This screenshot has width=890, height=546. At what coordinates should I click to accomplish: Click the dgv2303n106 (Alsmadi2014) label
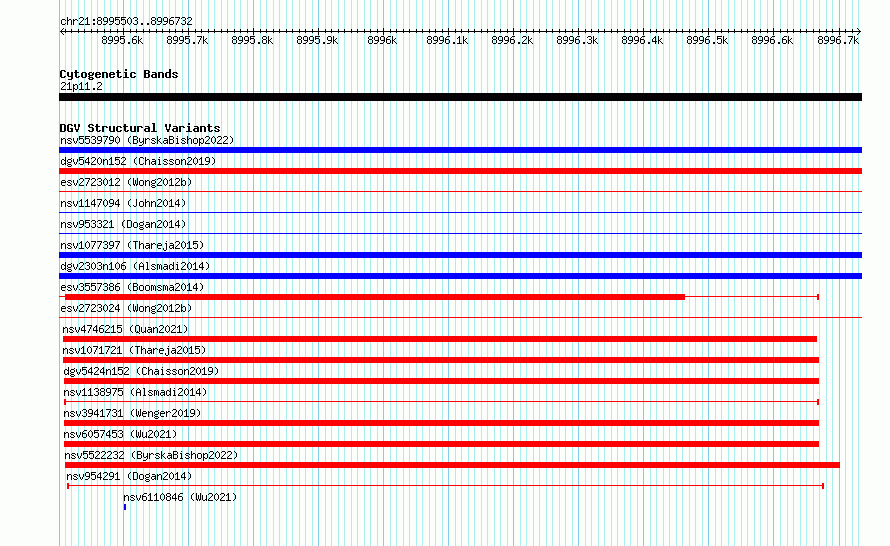[x=135, y=266]
